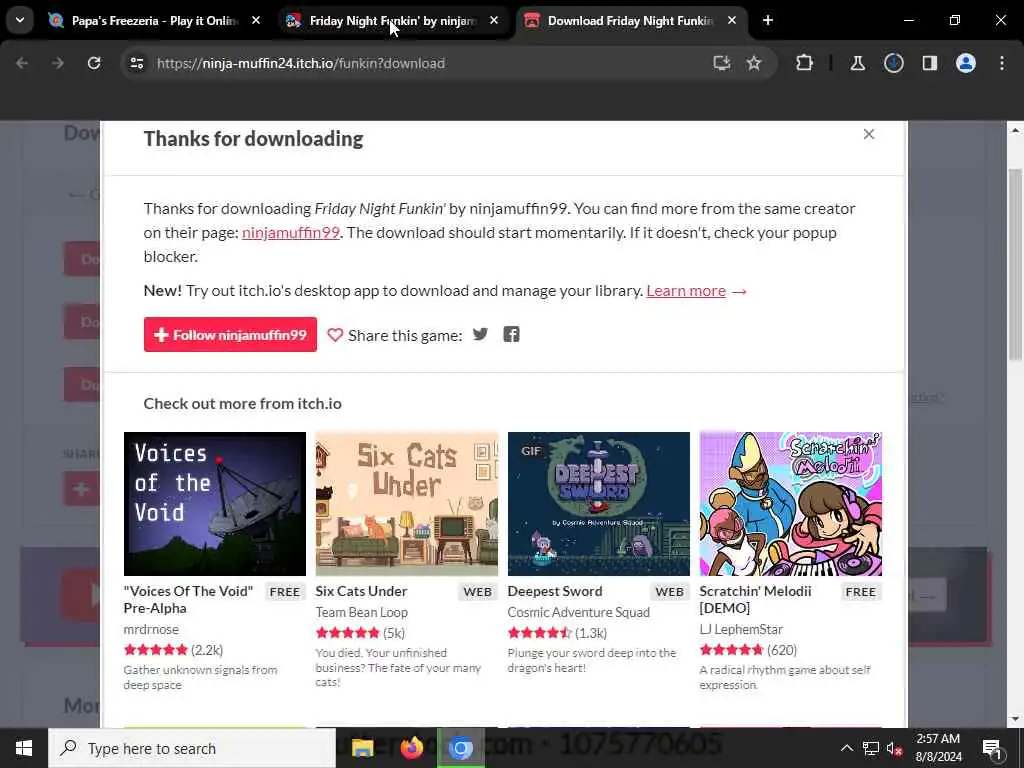The height and width of the screenshot is (768, 1024).
Task: Open author LJ LephemStar's page
Action: tap(741, 629)
